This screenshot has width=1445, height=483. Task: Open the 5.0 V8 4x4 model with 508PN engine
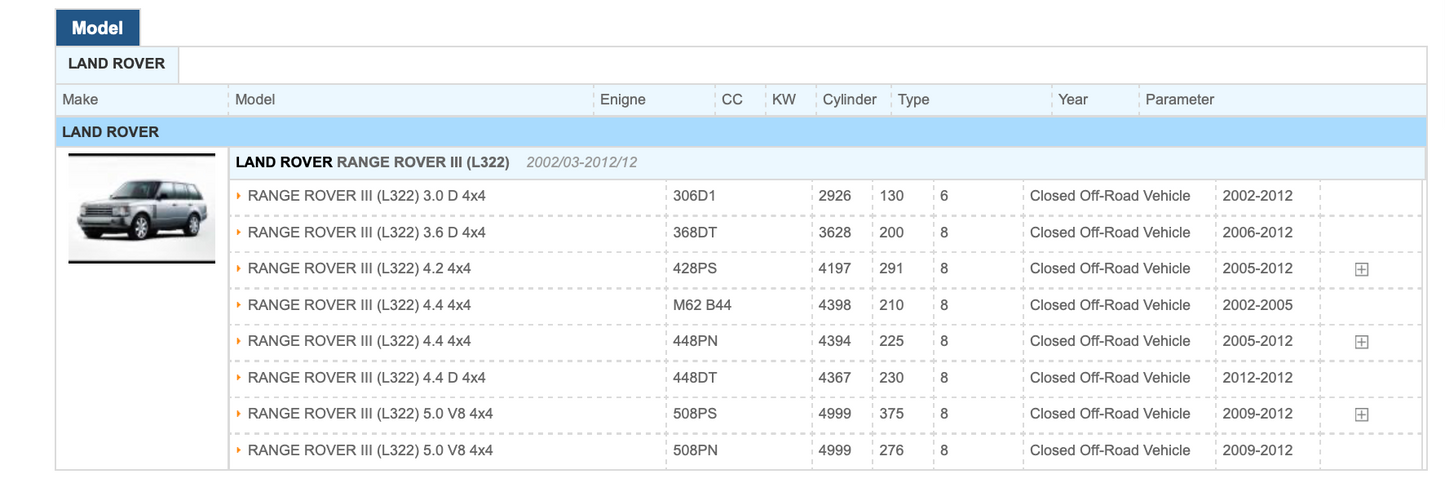370,450
